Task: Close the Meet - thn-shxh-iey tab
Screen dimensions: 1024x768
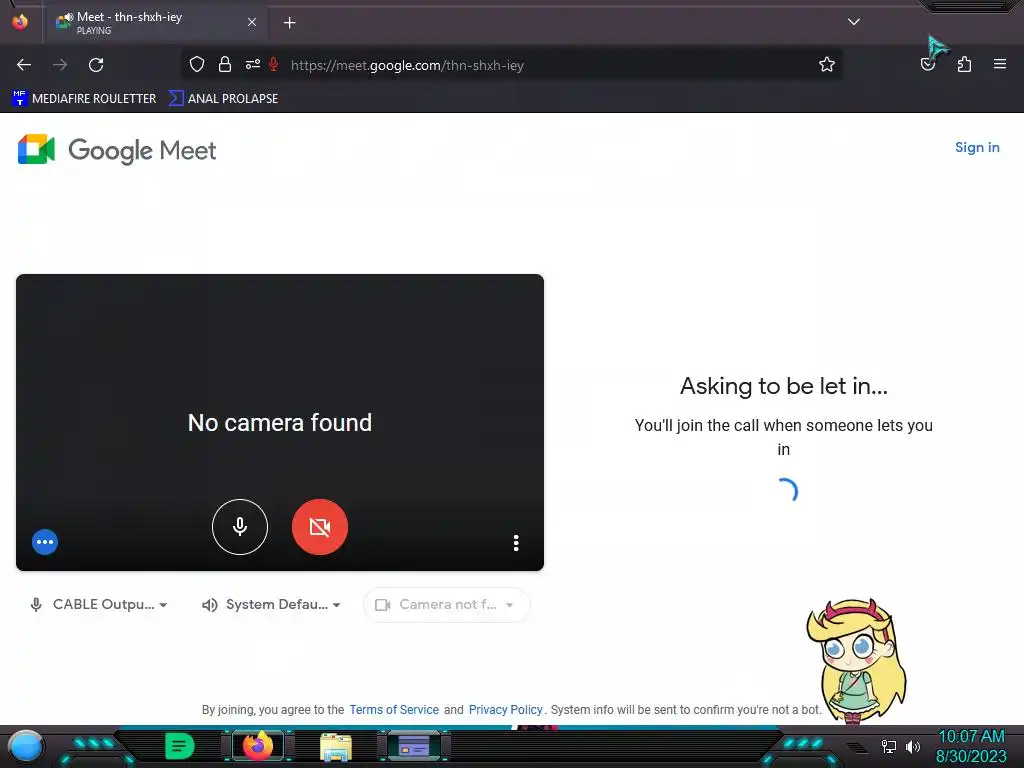Action: click(252, 22)
